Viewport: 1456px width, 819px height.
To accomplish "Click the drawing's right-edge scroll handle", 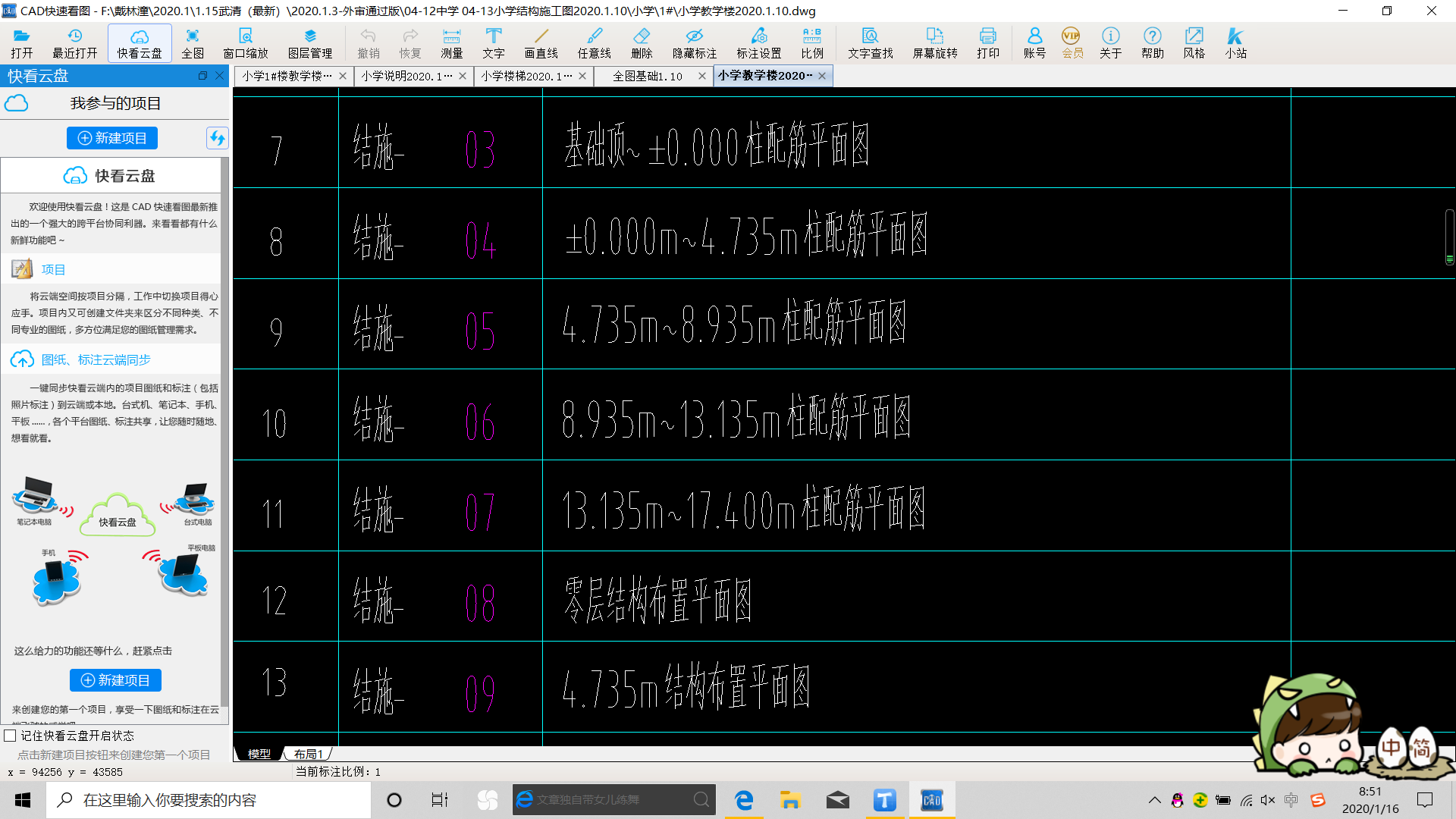I will [1449, 237].
